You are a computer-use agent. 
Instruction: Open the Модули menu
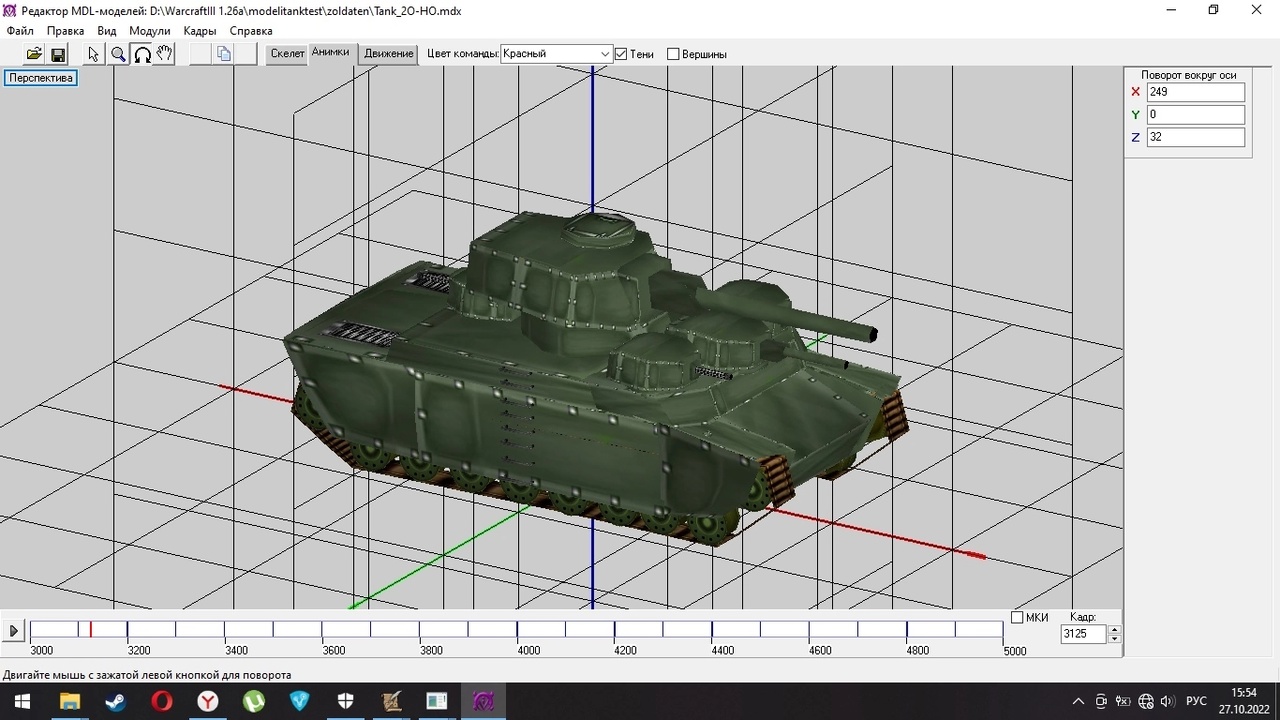150,31
